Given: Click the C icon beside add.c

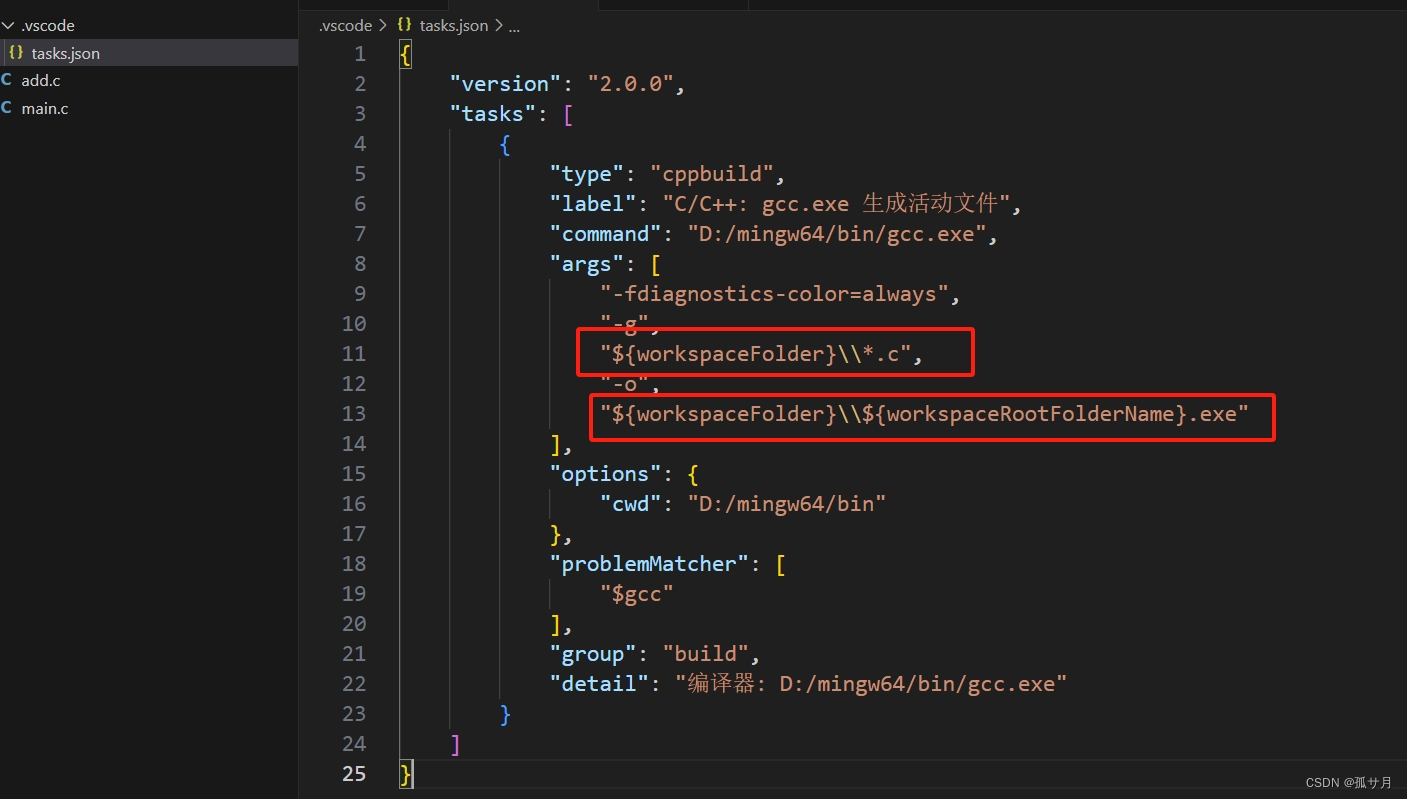Looking at the screenshot, I should tap(7, 80).
